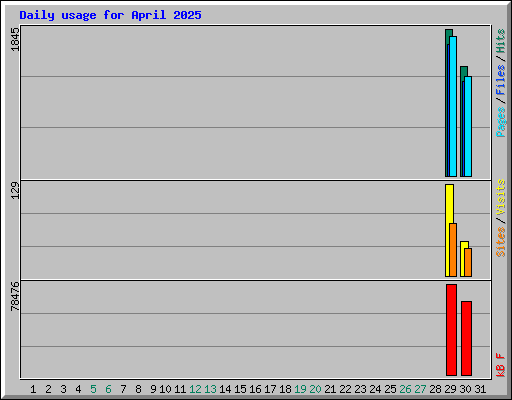This screenshot has width=512, height=400.
Task: Click the orange Sites bar for day 30
Action: point(468,262)
